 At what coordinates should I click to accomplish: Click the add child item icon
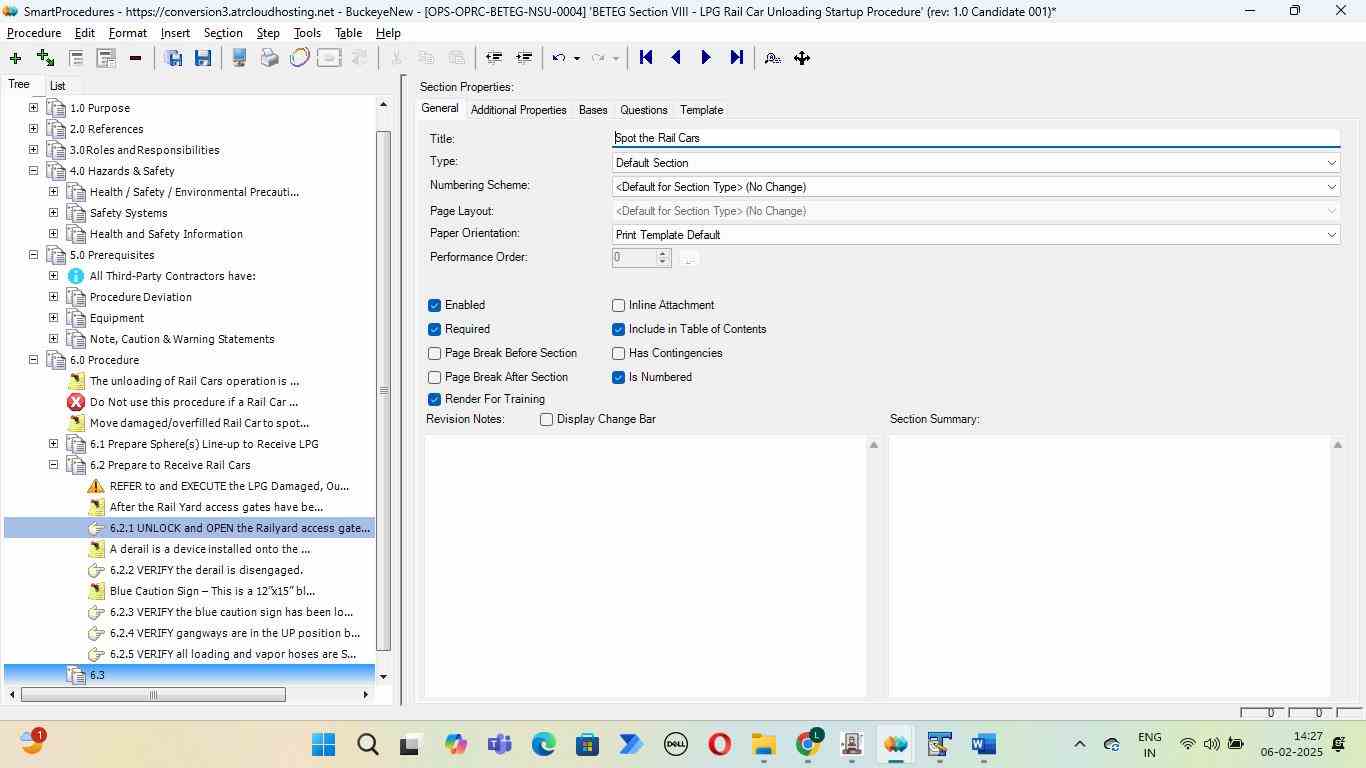click(x=45, y=58)
